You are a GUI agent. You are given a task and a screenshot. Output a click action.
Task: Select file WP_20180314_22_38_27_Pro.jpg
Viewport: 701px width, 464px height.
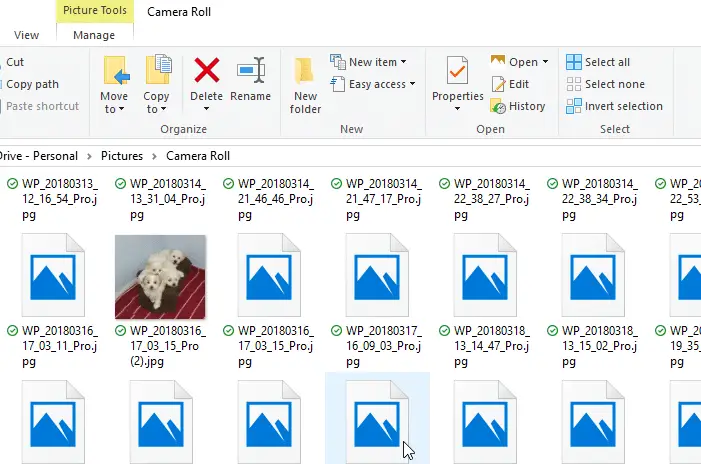491,199
